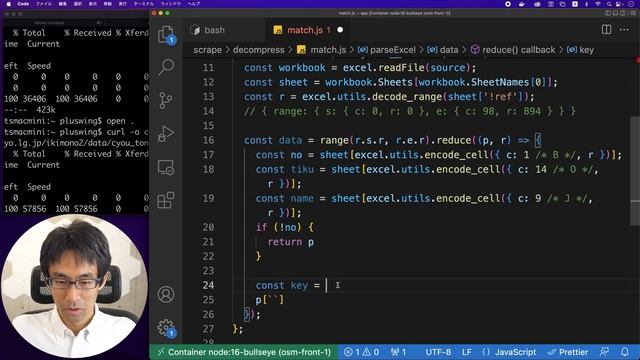
Task: Open Accounts menu in activity bar
Action: pyautogui.click(x=166, y=294)
